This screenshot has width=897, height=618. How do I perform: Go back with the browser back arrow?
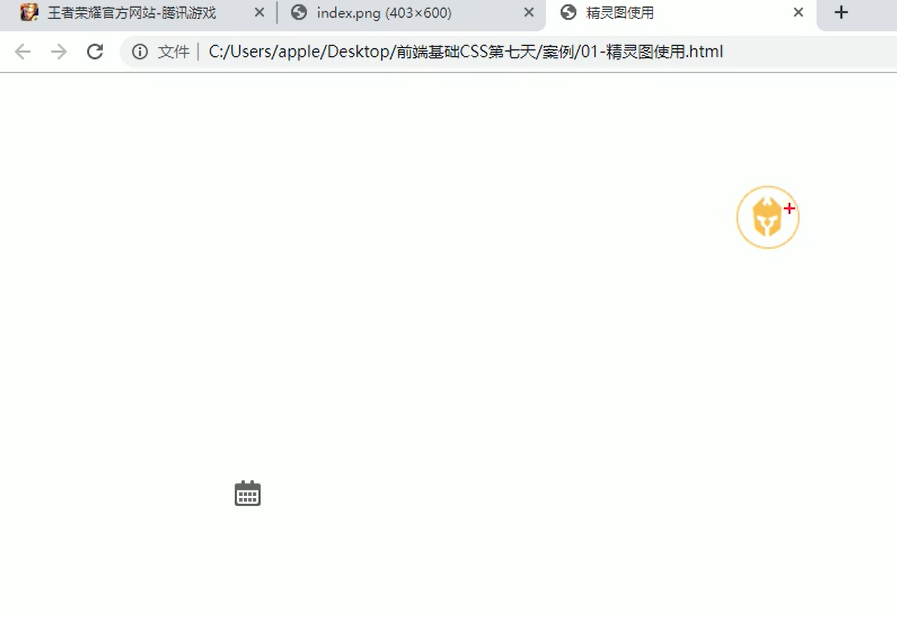click(23, 52)
